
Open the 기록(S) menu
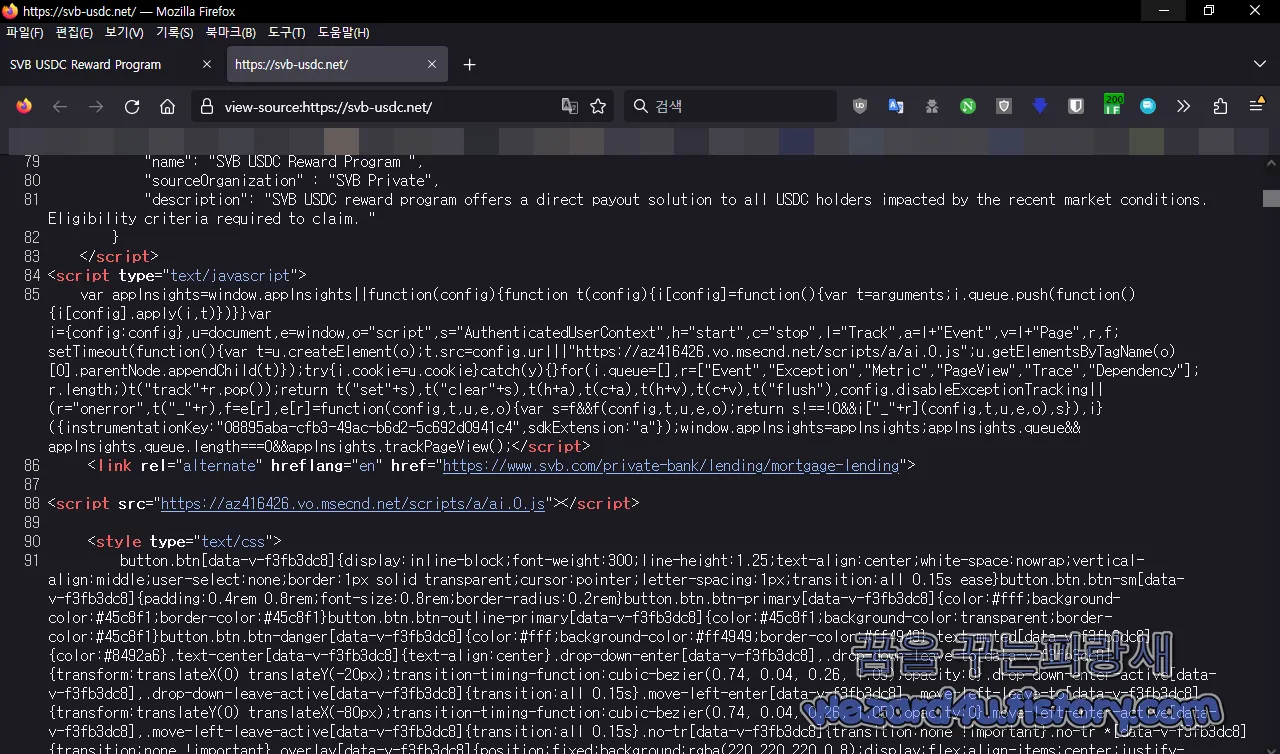coord(174,32)
